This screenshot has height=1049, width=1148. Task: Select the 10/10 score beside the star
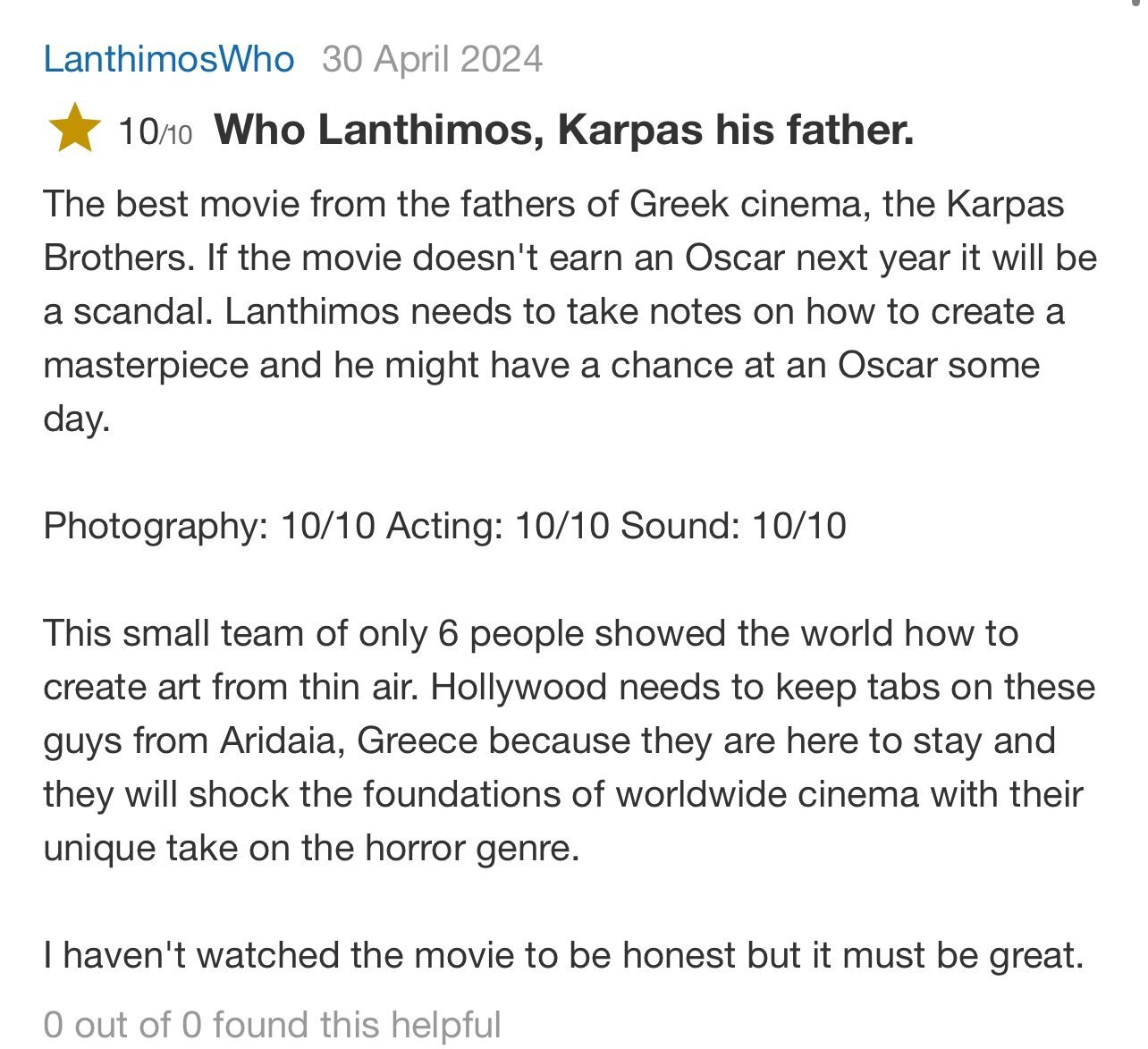pos(156,132)
